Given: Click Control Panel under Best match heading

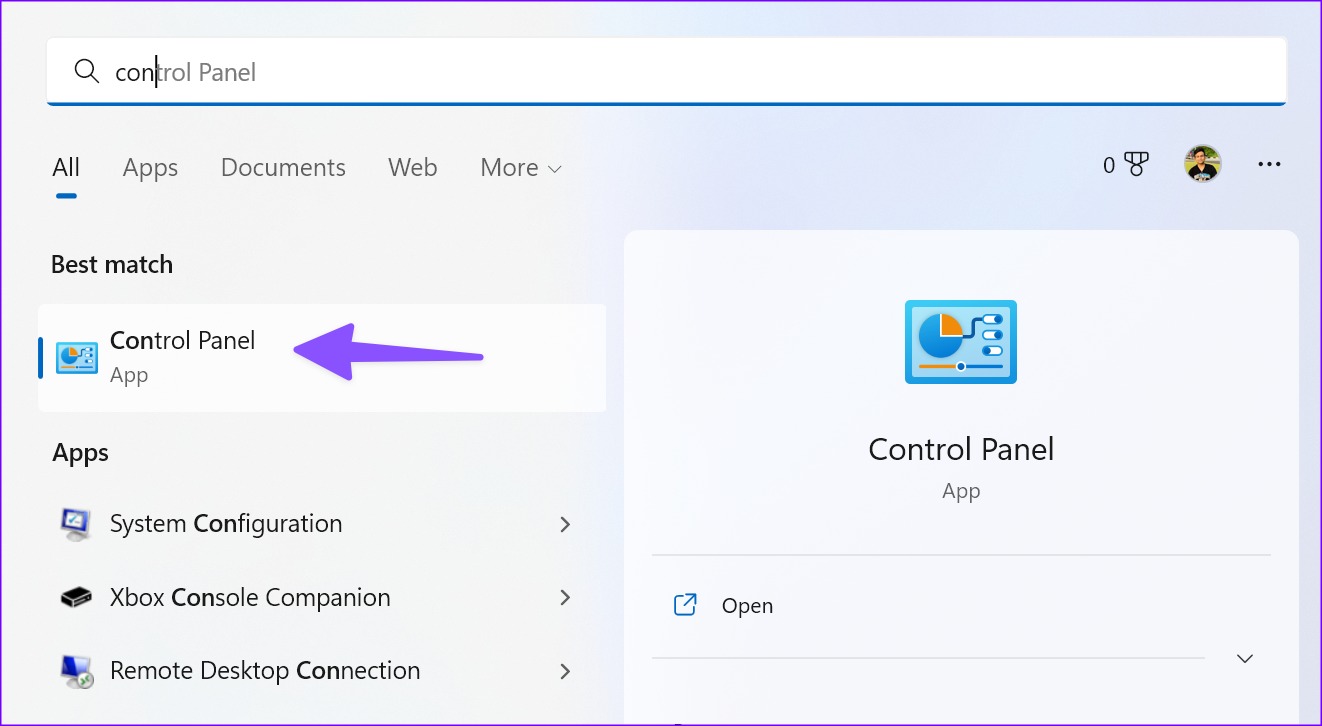Looking at the screenshot, I should [182, 340].
